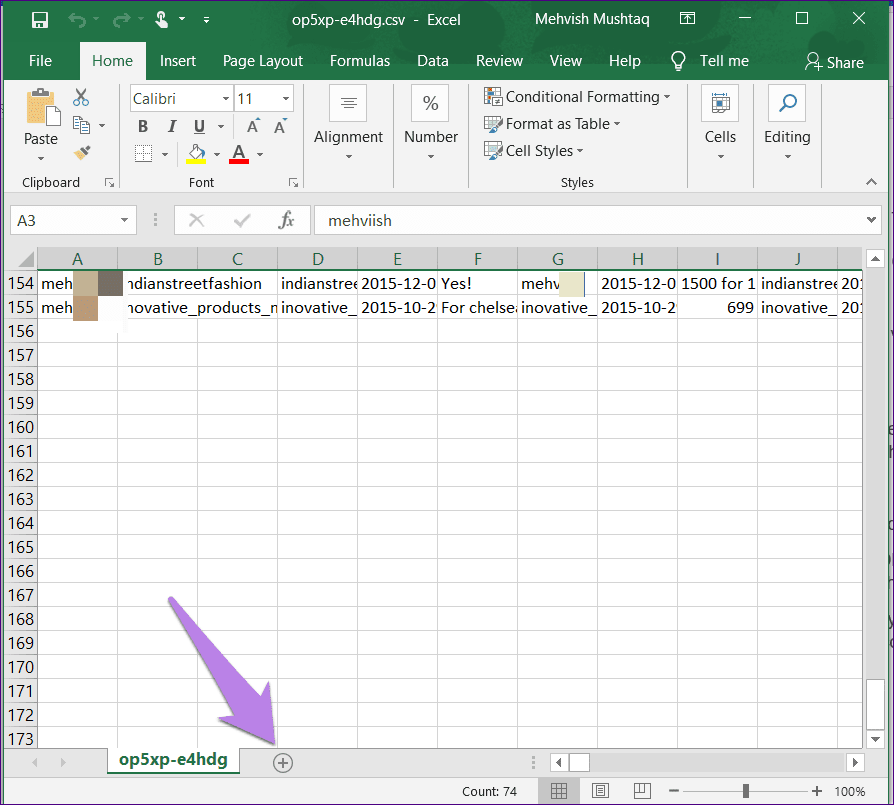The image size is (894, 805).
Task: Copy the selected cells
Action: pyautogui.click(x=82, y=125)
